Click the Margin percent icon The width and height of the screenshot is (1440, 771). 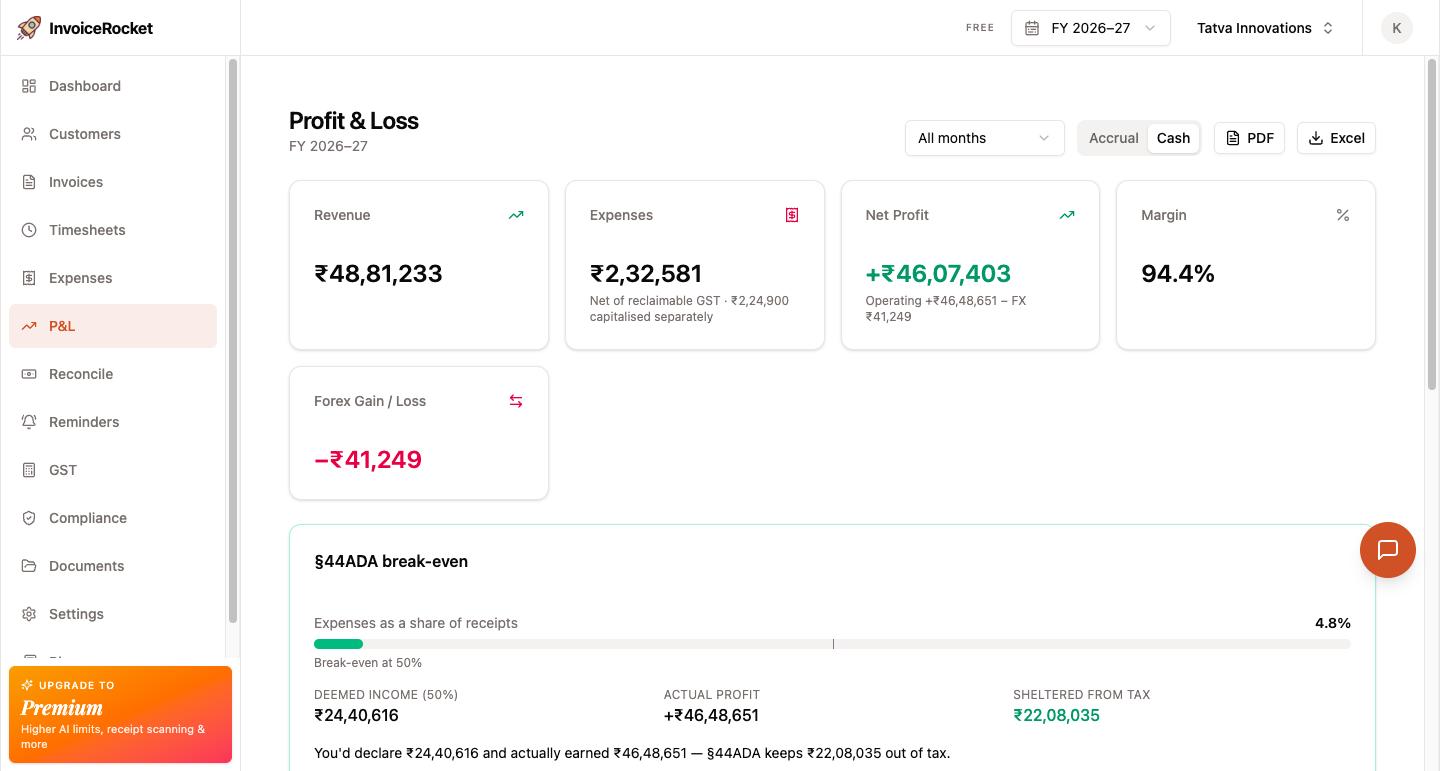(1343, 215)
